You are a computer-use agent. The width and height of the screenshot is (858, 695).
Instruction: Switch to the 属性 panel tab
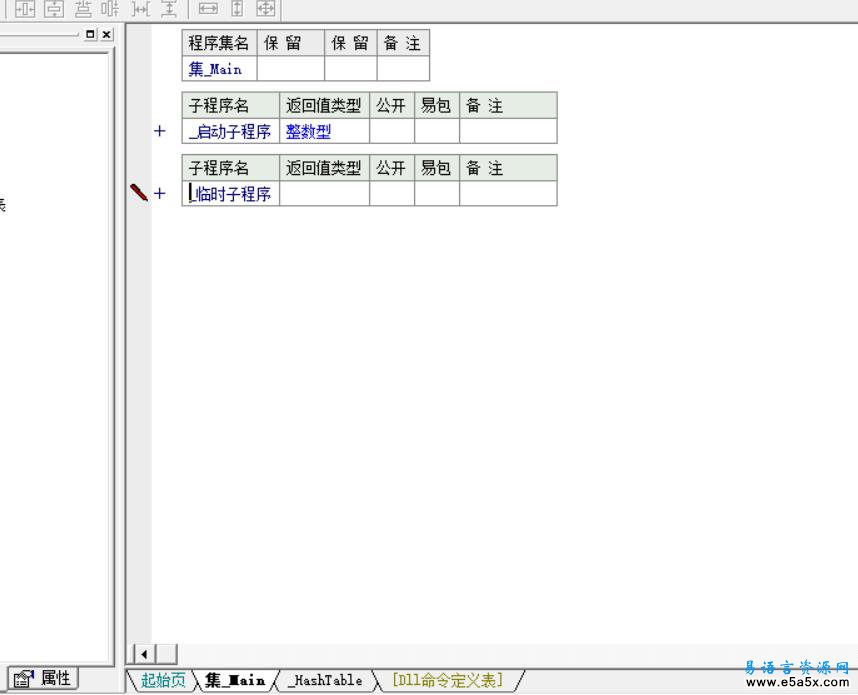coord(43,679)
